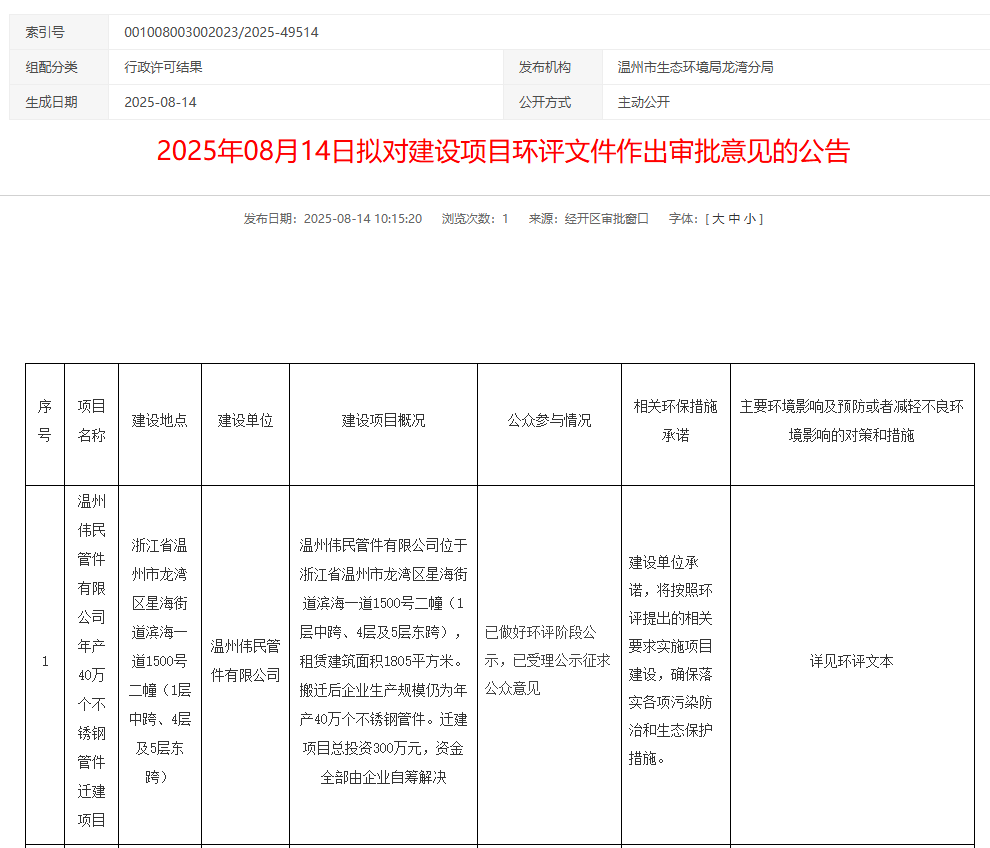The height and width of the screenshot is (848, 990).
Task: Click the source text 经开区审批窗口
Action: click(x=606, y=218)
